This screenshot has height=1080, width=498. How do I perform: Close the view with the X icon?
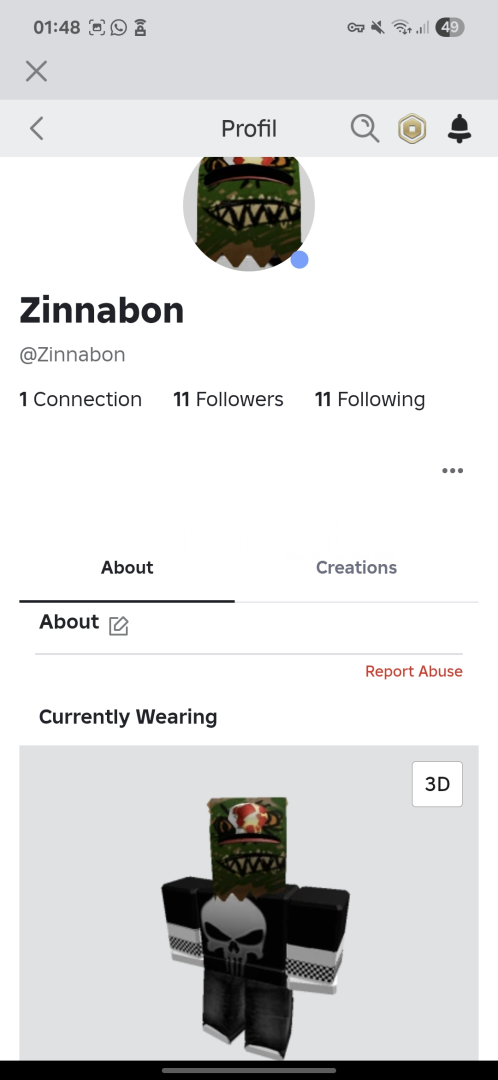pos(37,71)
